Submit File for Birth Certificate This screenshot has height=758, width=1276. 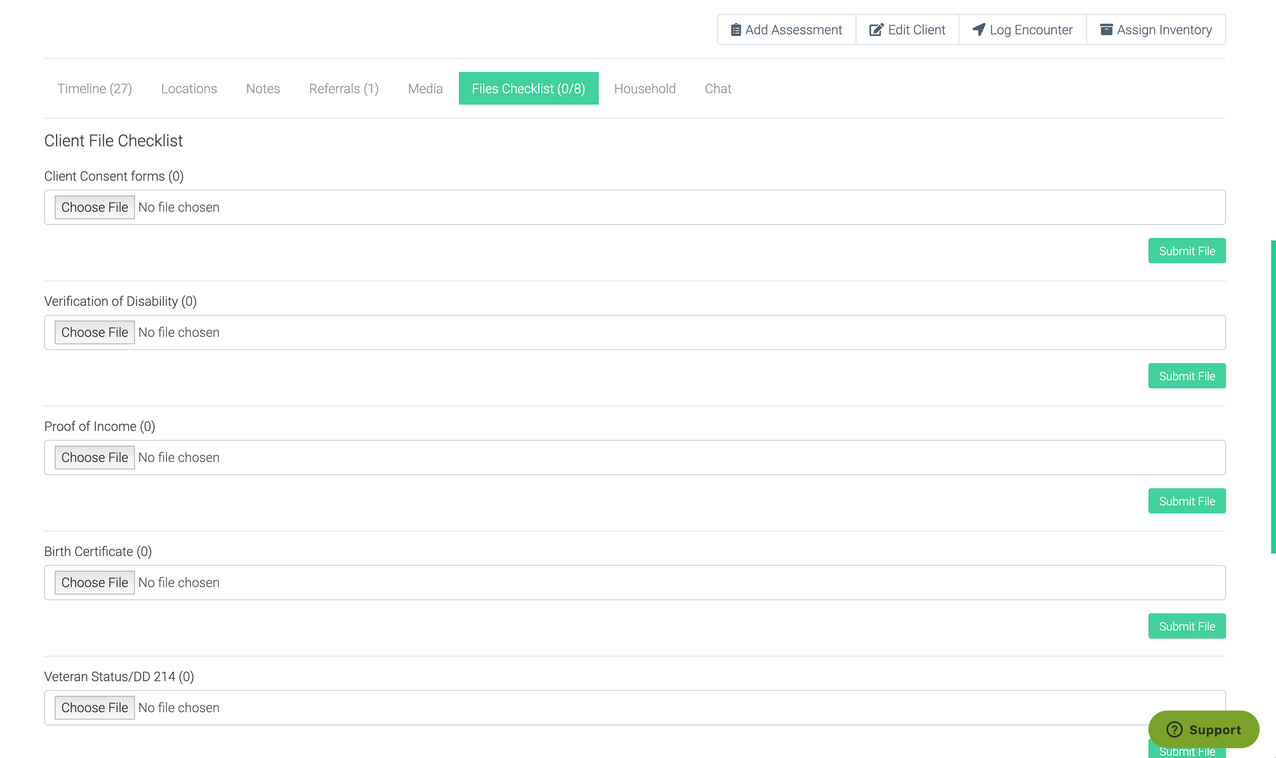1187,626
